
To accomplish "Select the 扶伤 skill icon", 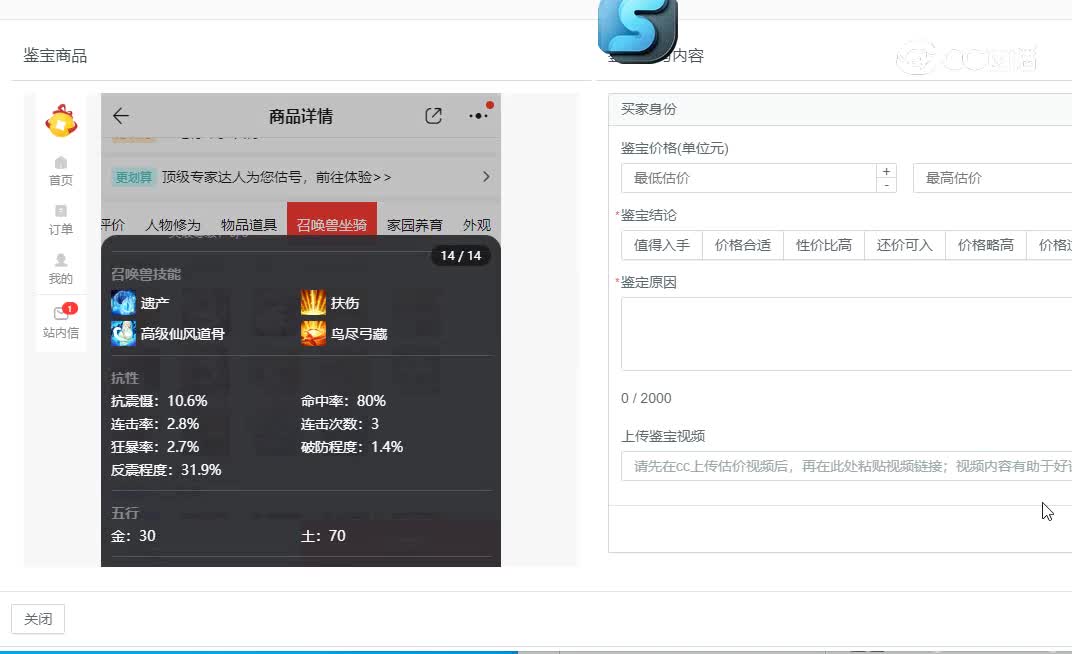I will point(313,303).
